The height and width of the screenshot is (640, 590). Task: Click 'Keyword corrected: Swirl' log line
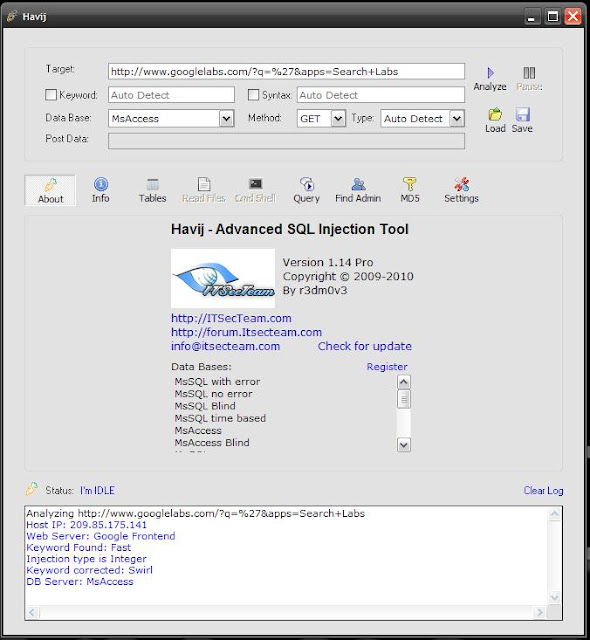point(89,570)
